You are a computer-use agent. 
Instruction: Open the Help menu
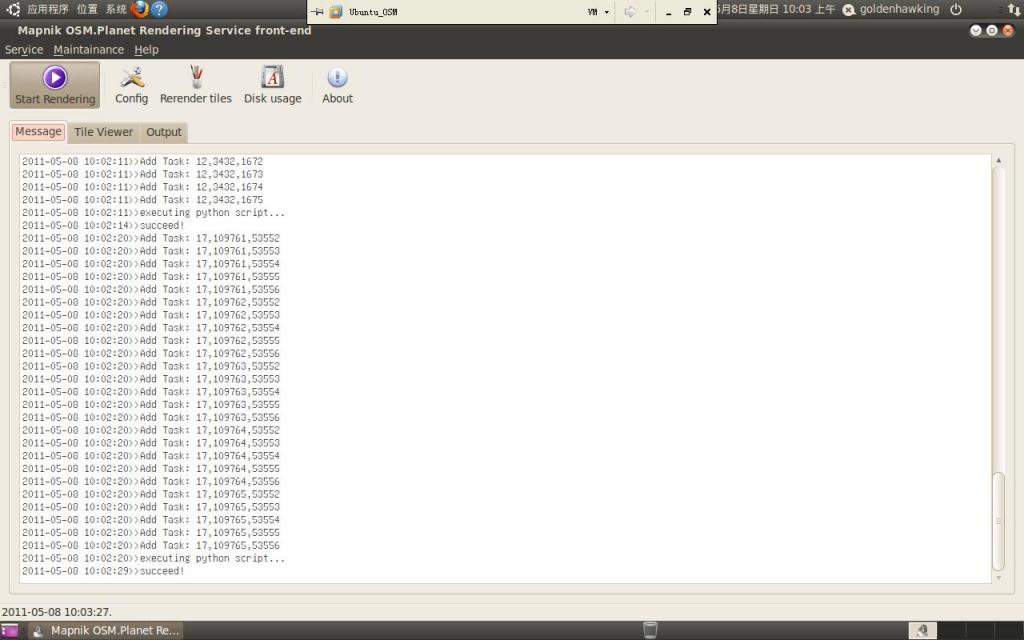click(146, 50)
